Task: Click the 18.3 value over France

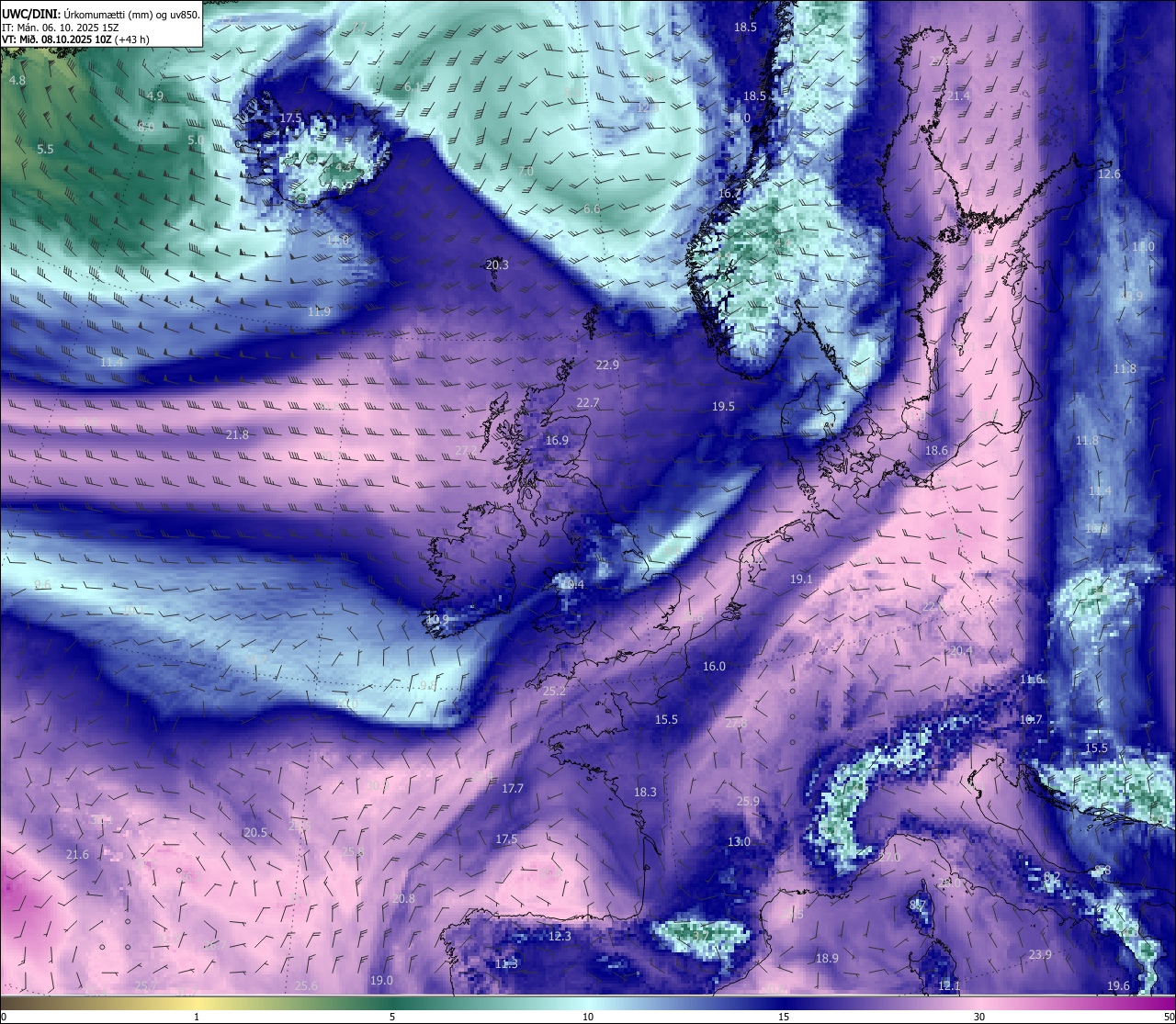Action: pyautogui.click(x=645, y=792)
